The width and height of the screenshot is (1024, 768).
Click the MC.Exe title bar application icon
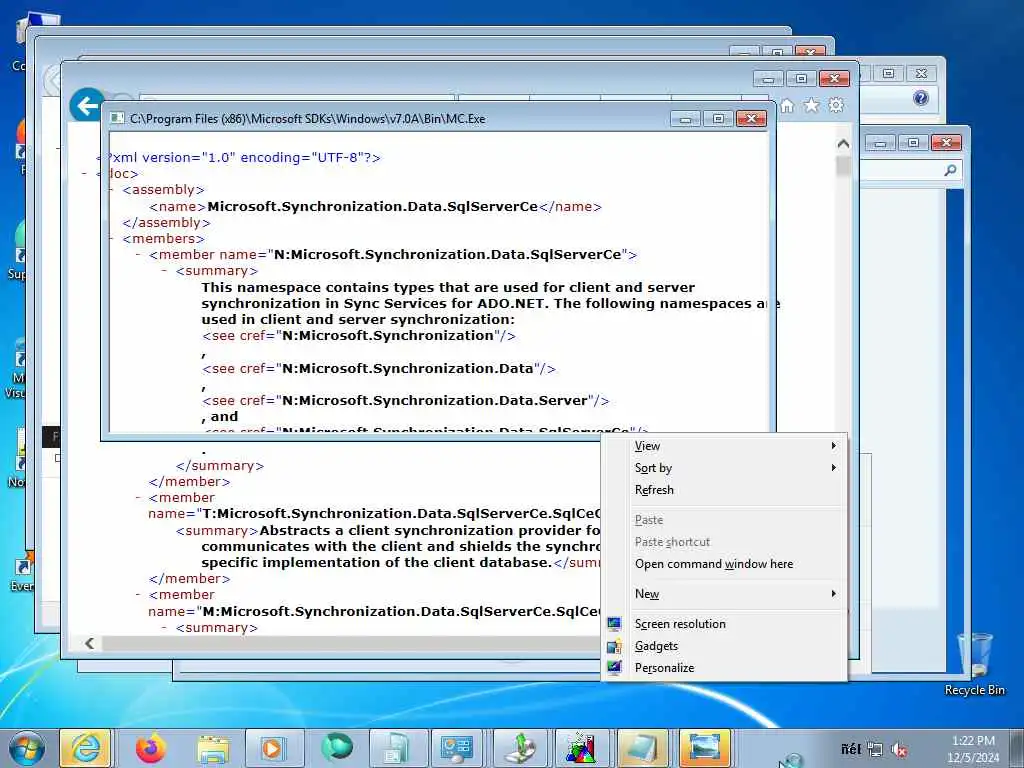click(x=117, y=118)
